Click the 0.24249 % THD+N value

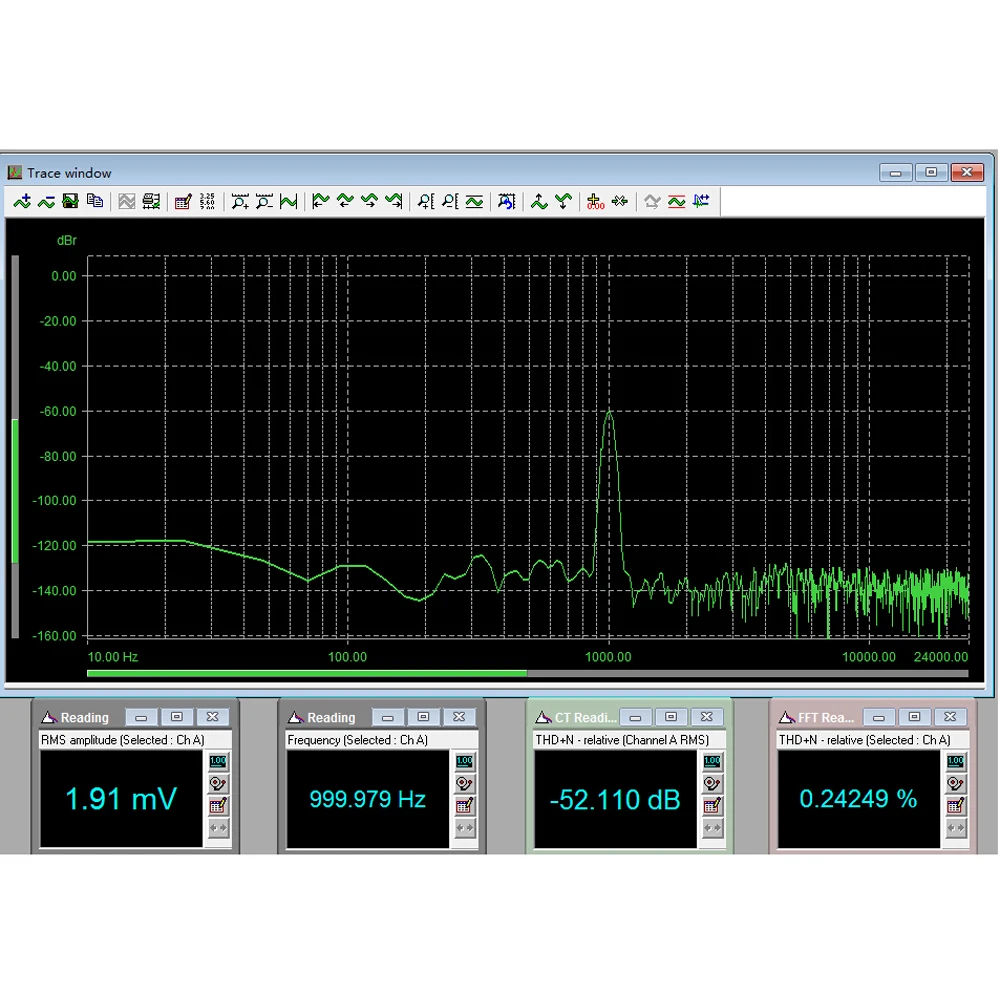(x=858, y=798)
